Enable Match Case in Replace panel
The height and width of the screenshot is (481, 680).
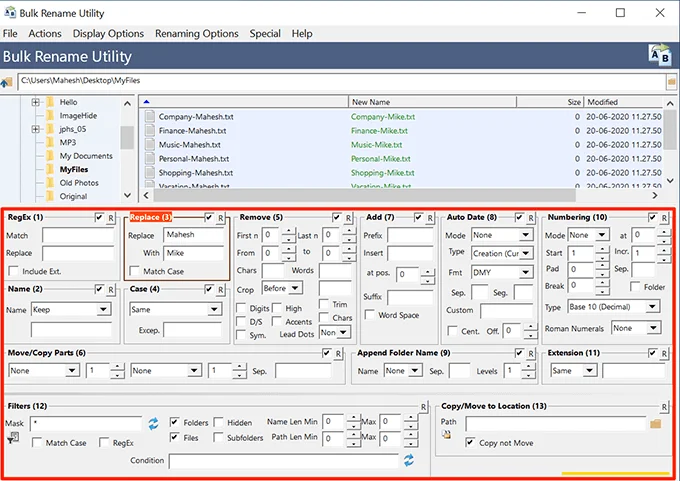pyautogui.click(x=136, y=271)
